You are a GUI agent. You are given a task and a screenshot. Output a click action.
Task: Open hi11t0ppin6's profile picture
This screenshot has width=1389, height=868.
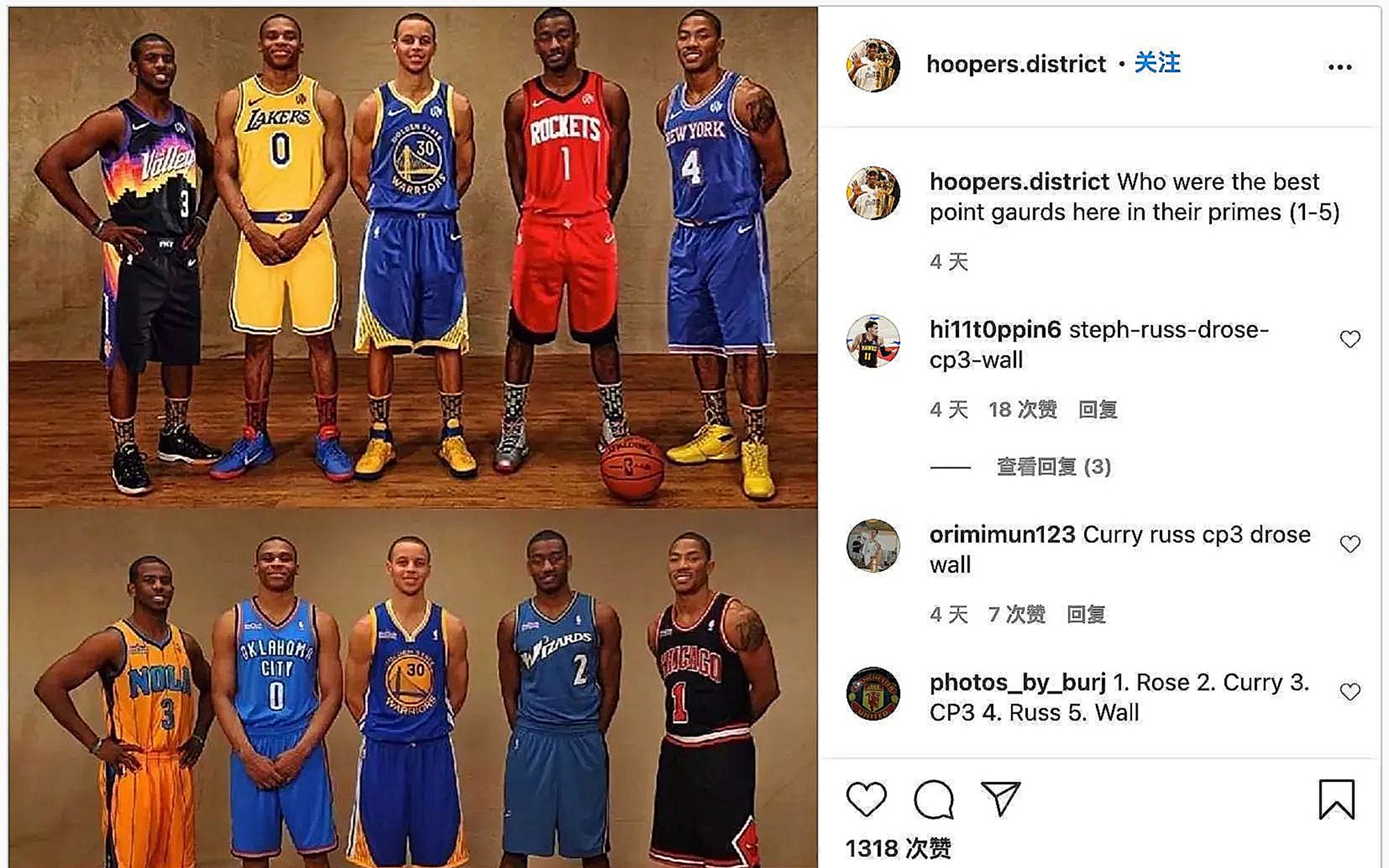(x=873, y=341)
